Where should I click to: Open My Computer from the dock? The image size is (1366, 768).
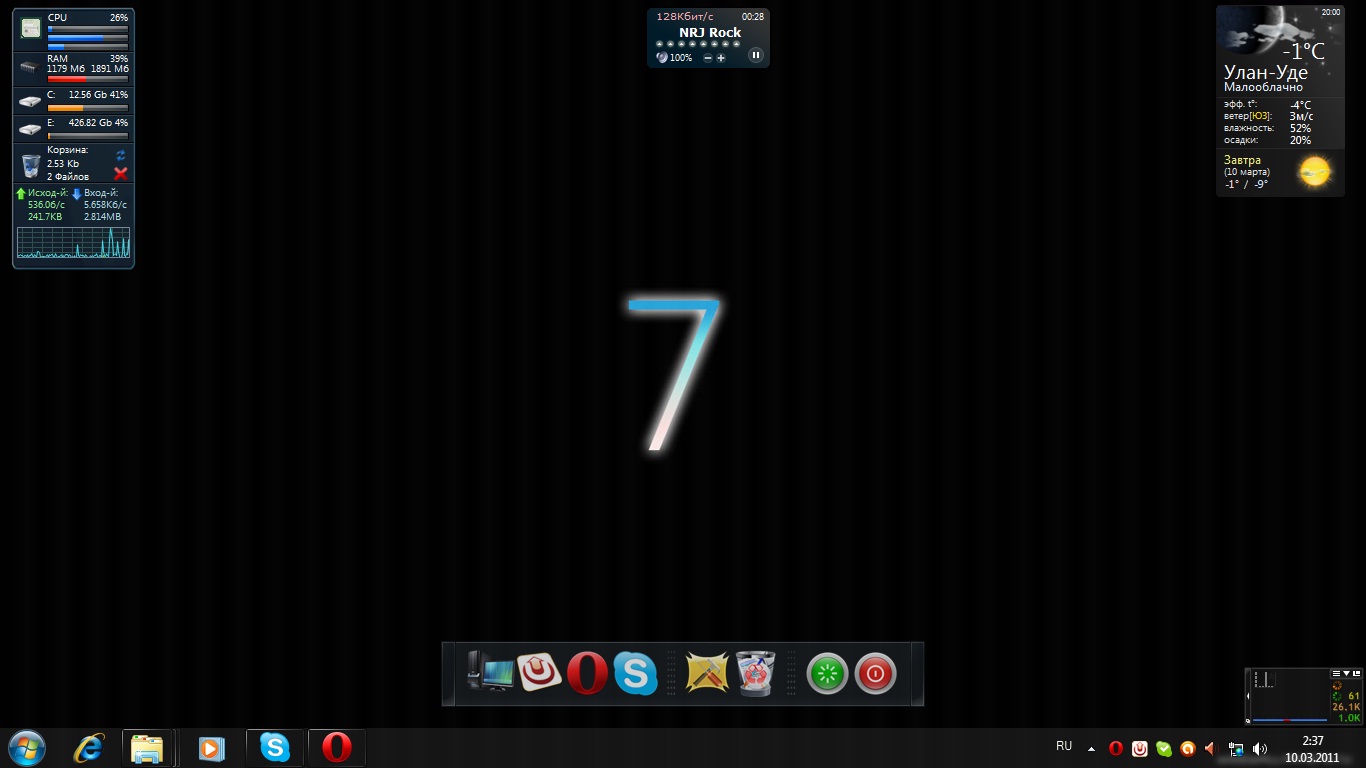(x=490, y=673)
